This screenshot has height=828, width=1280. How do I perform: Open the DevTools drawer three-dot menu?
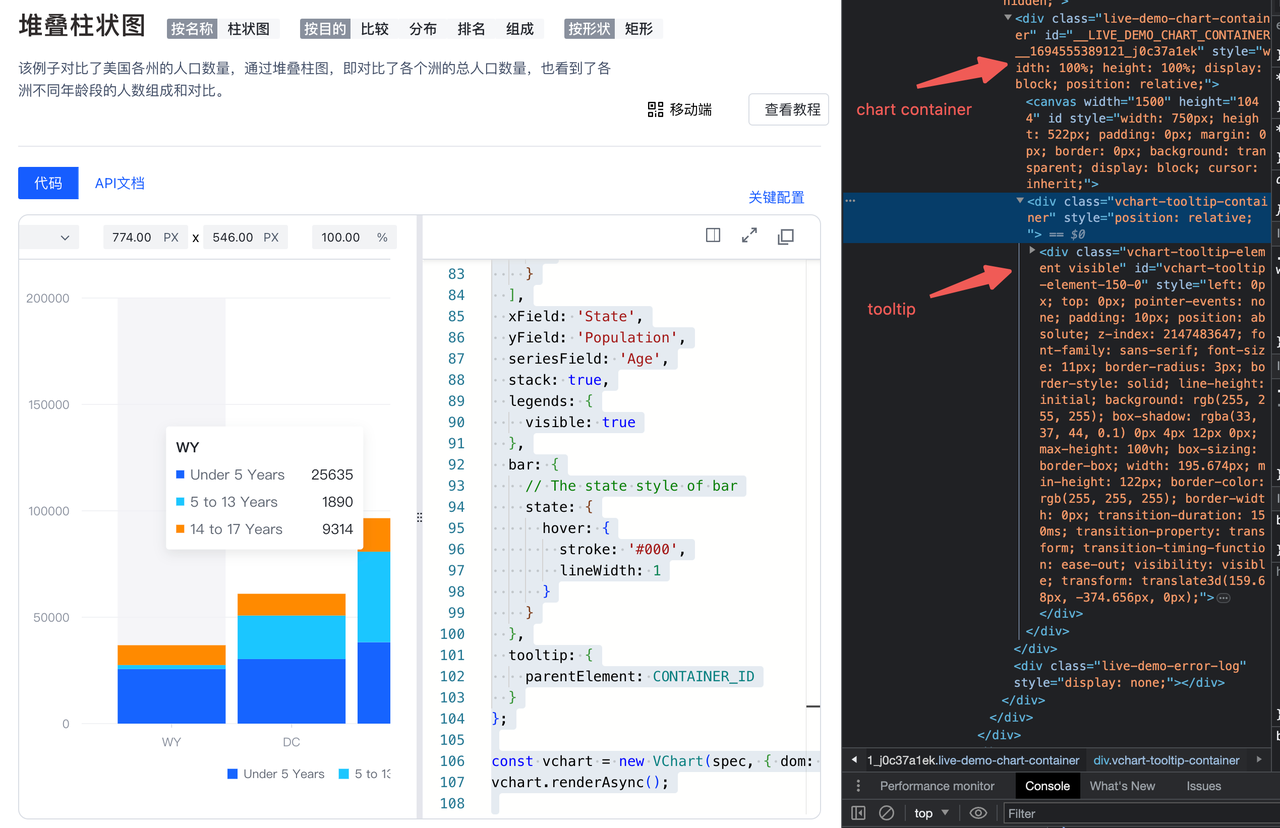[x=858, y=786]
